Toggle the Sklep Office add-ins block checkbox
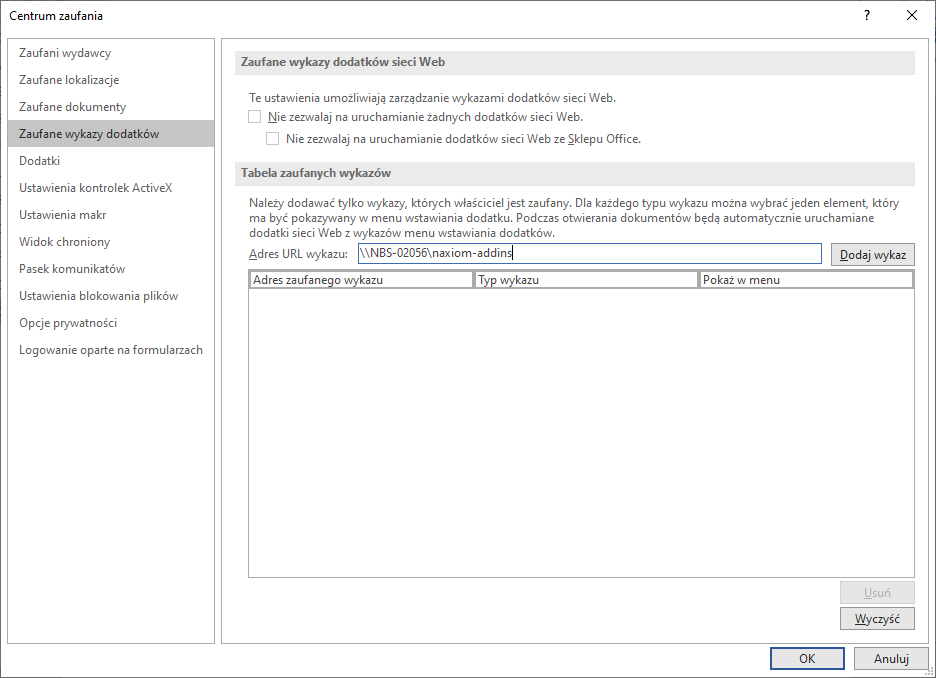The image size is (936, 678). coord(272,139)
